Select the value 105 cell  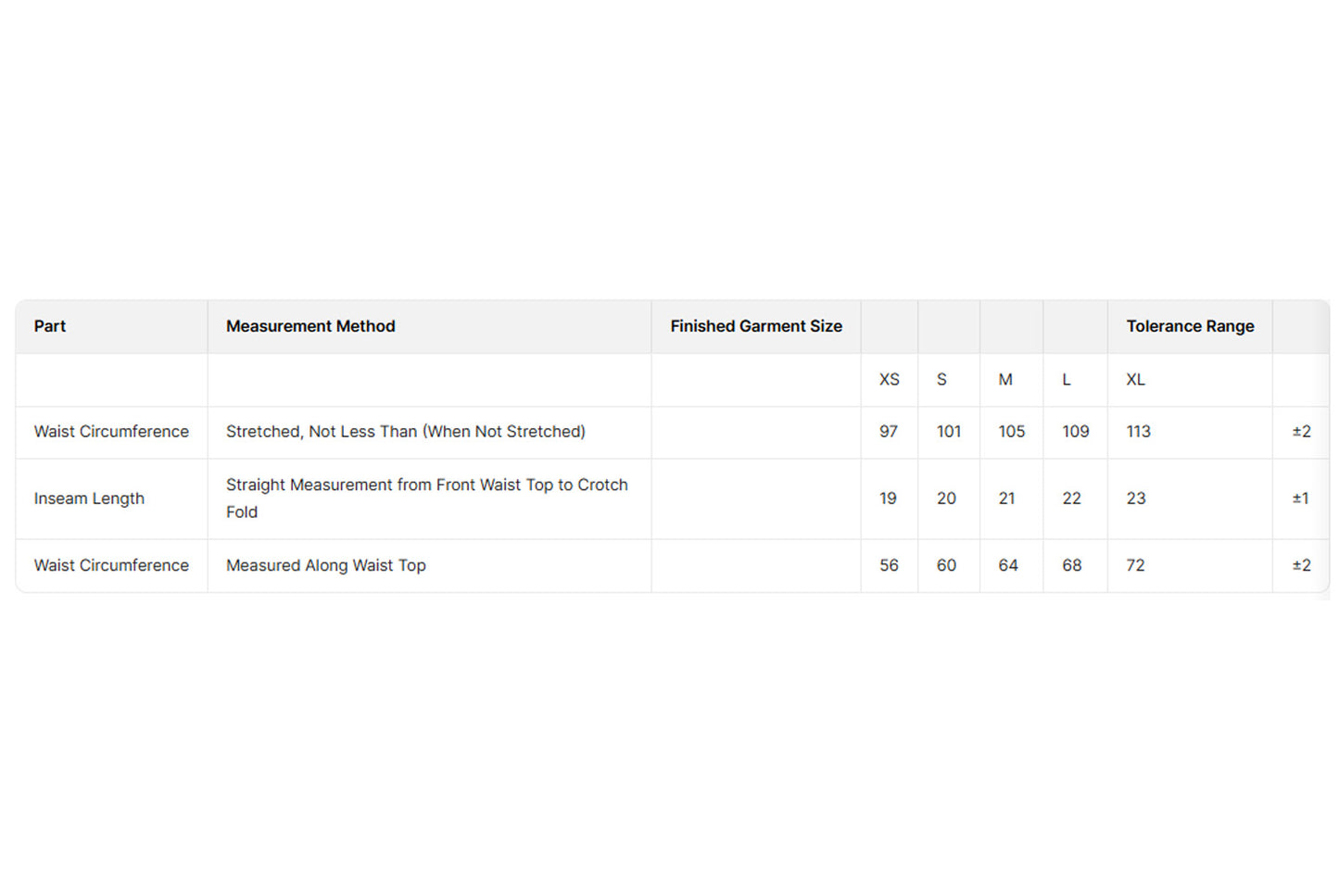pos(1011,432)
